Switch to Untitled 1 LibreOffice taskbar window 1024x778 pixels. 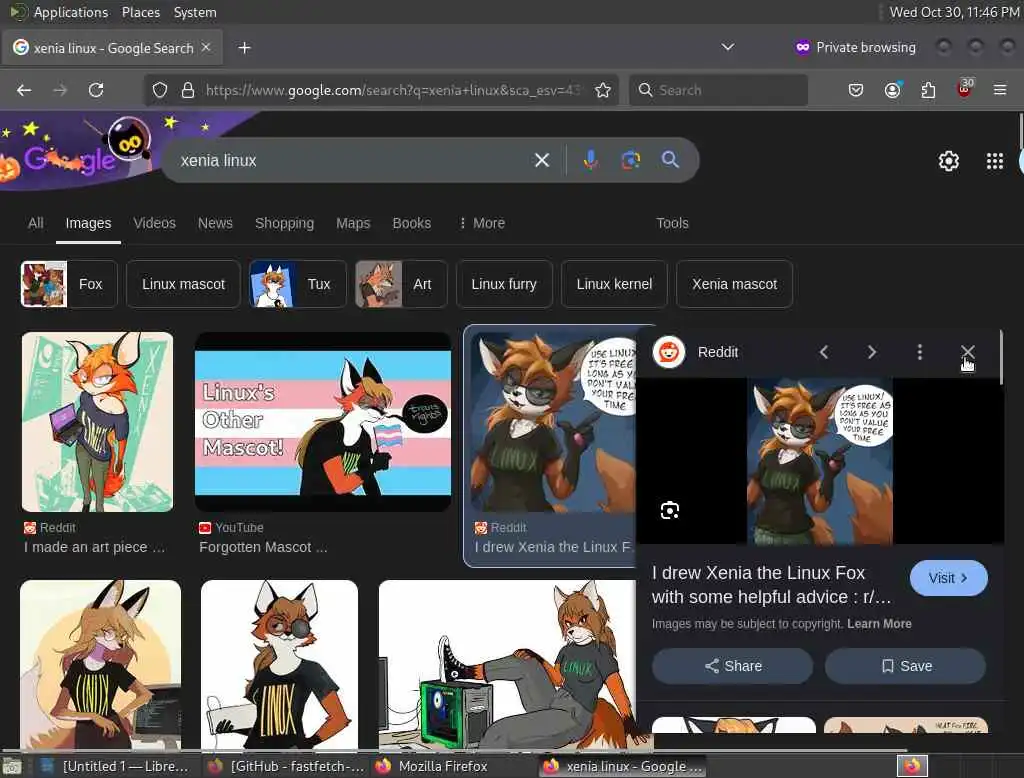[x=115, y=766]
